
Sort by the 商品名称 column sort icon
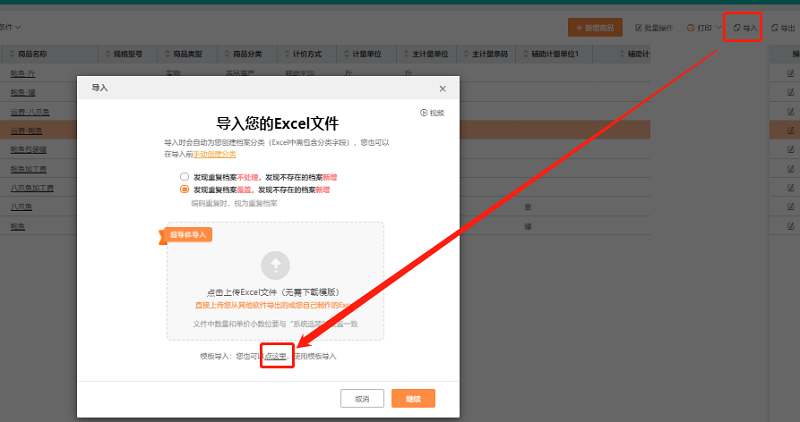tap(12, 54)
